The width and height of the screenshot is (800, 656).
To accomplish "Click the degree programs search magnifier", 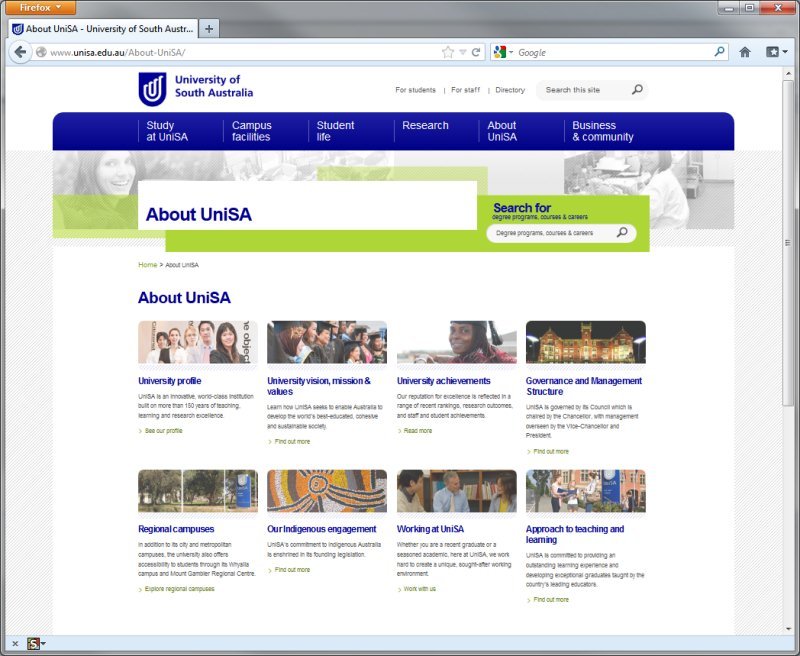I will (x=622, y=233).
